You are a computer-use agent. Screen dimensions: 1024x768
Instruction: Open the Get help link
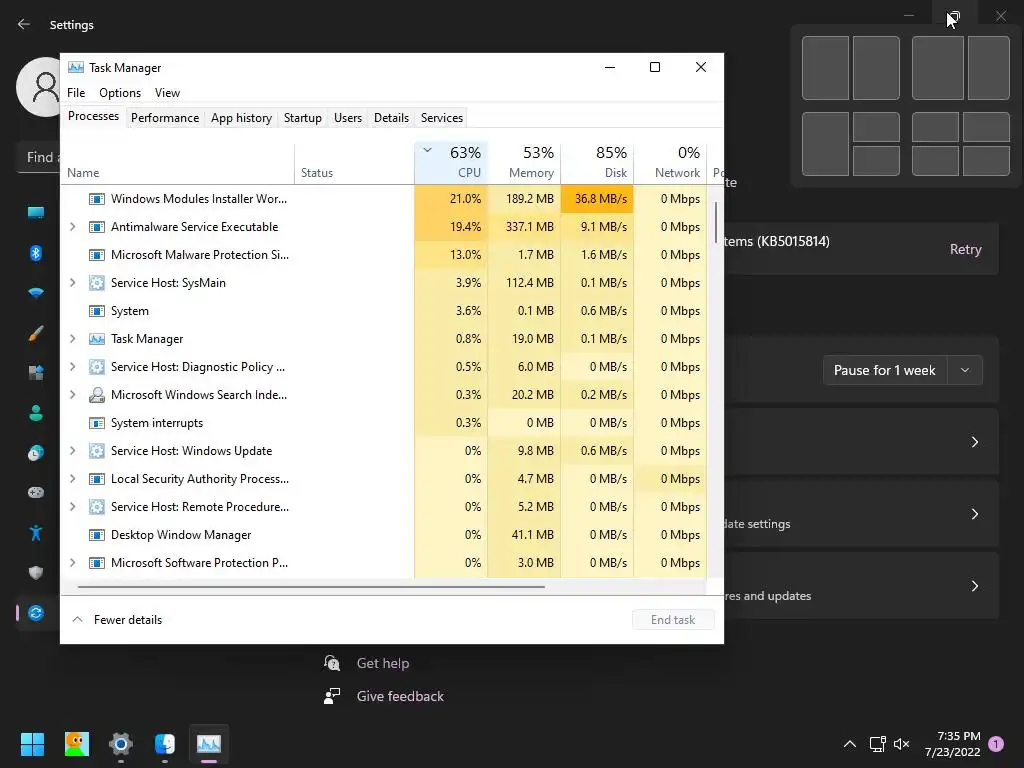(383, 663)
